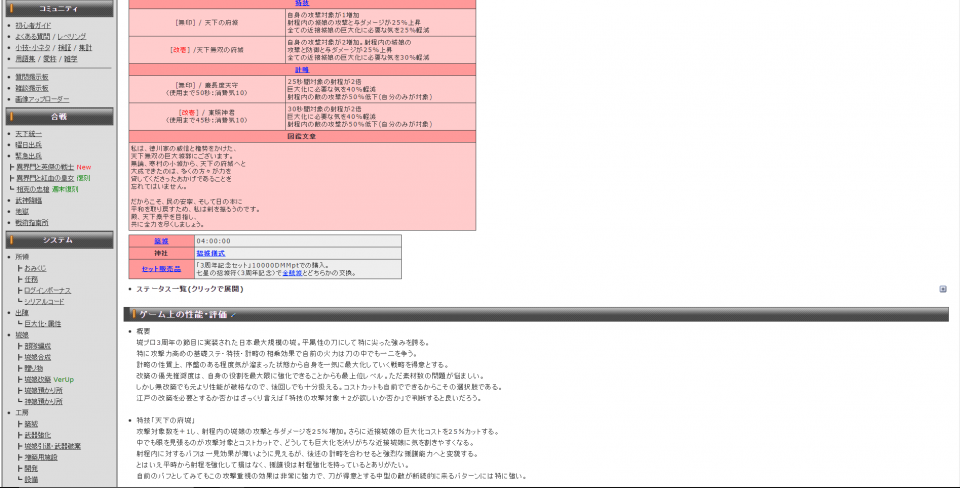Click the 築城 link in the info table
This screenshot has width=960, height=488.
click(x=161, y=241)
